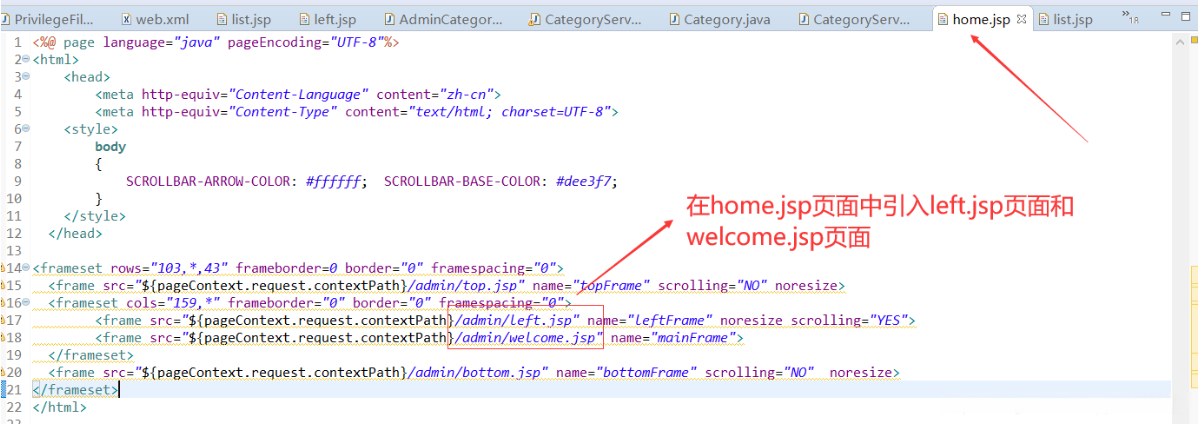Viewport: 1198px width, 424px height.
Task: Click pageEncoding "UTF-8" on line 1
Action: pos(358,42)
